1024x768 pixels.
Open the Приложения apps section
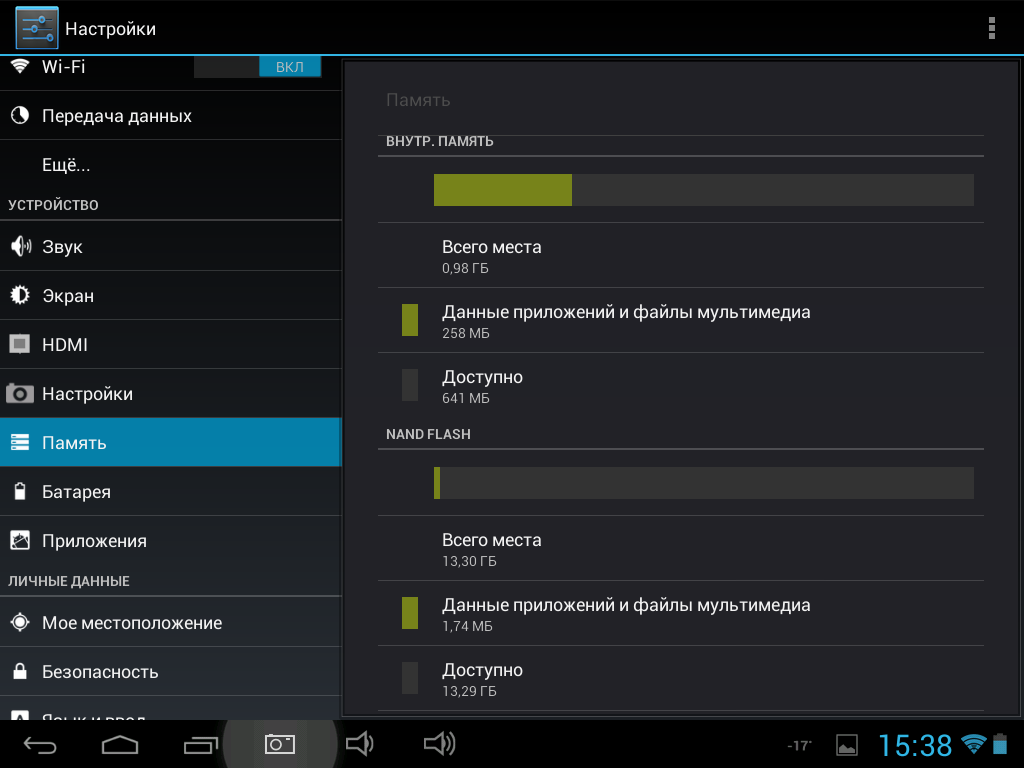click(94, 541)
